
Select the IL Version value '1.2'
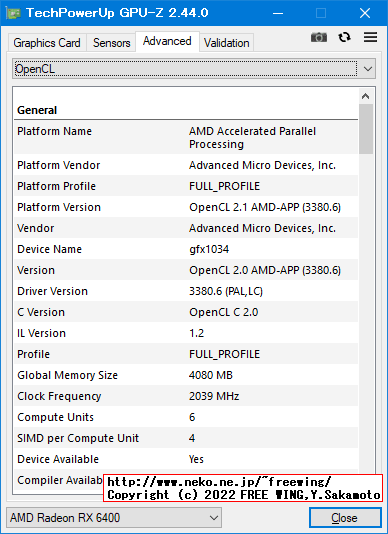tap(197, 333)
